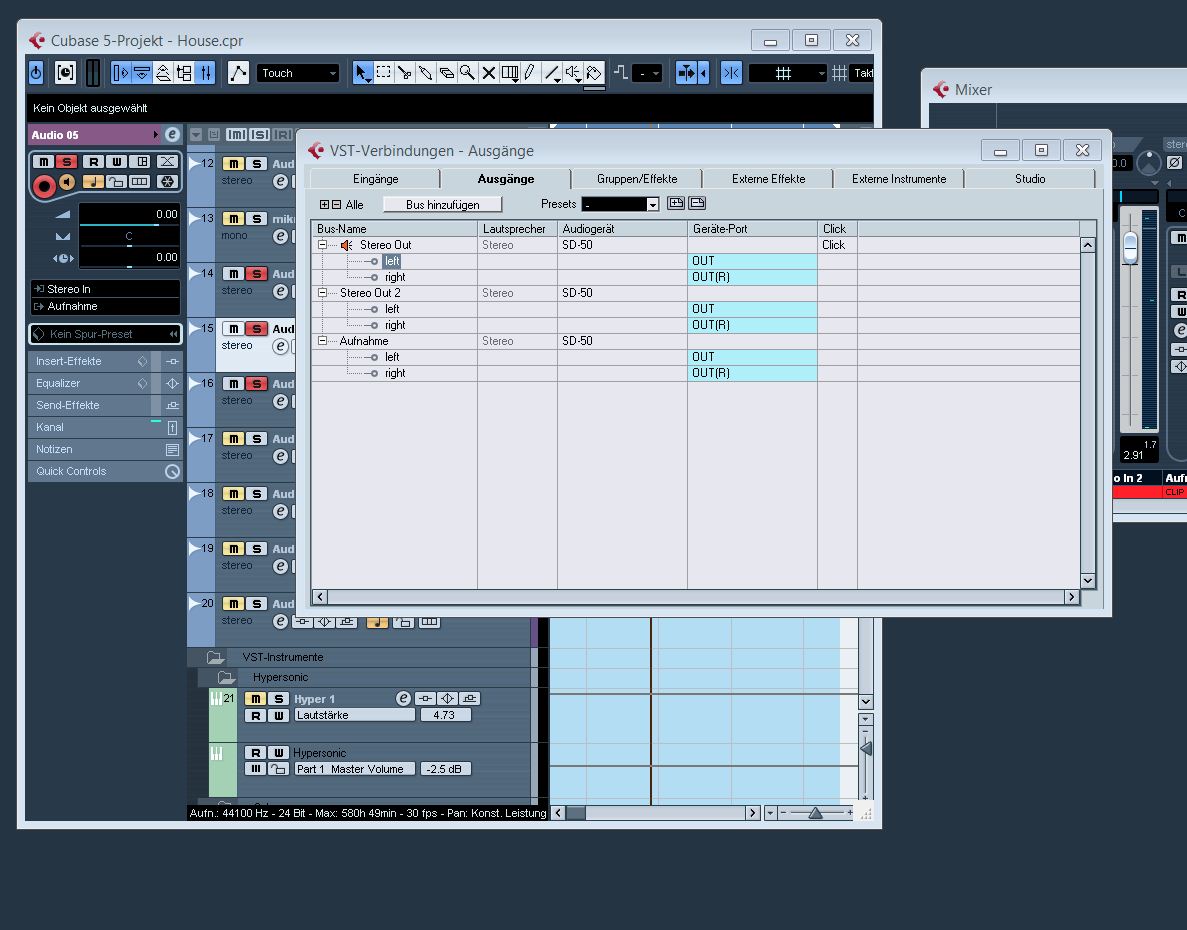1187x930 pixels.
Task: Toggle Mute in the Audio 05 Inspector
Action: coord(43,162)
